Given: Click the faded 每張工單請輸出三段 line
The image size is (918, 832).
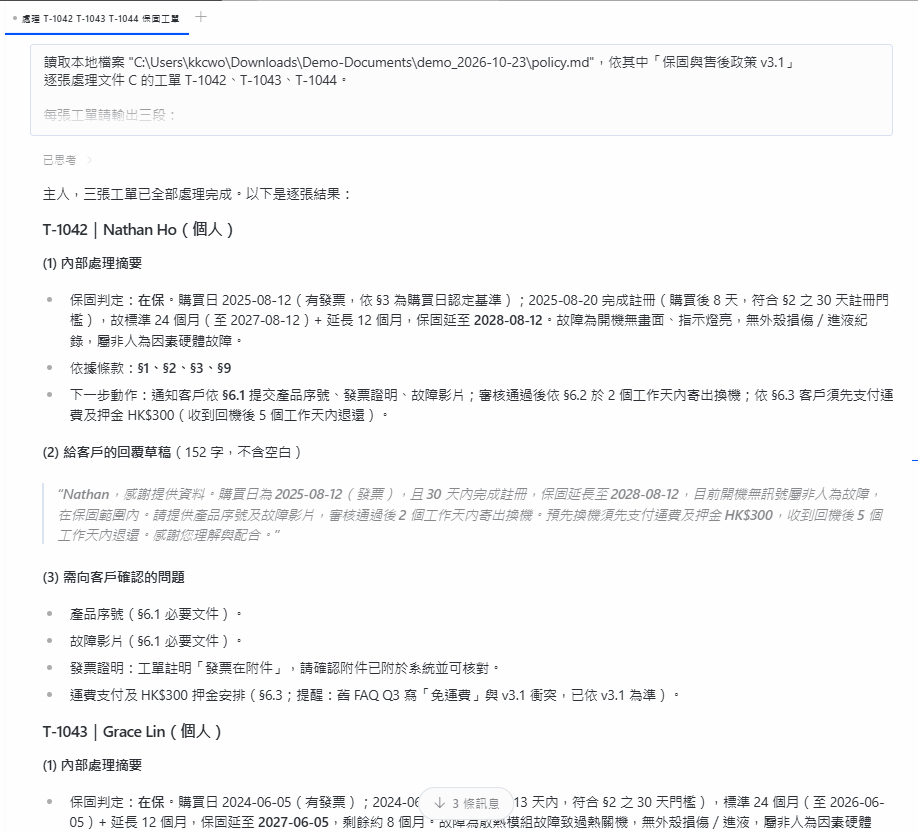Looking at the screenshot, I should 109,115.
